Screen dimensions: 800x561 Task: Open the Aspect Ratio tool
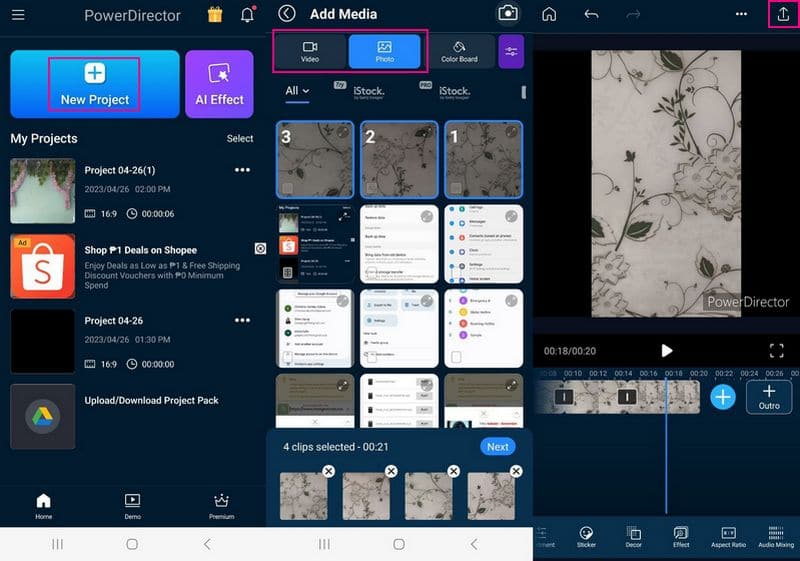(728, 538)
